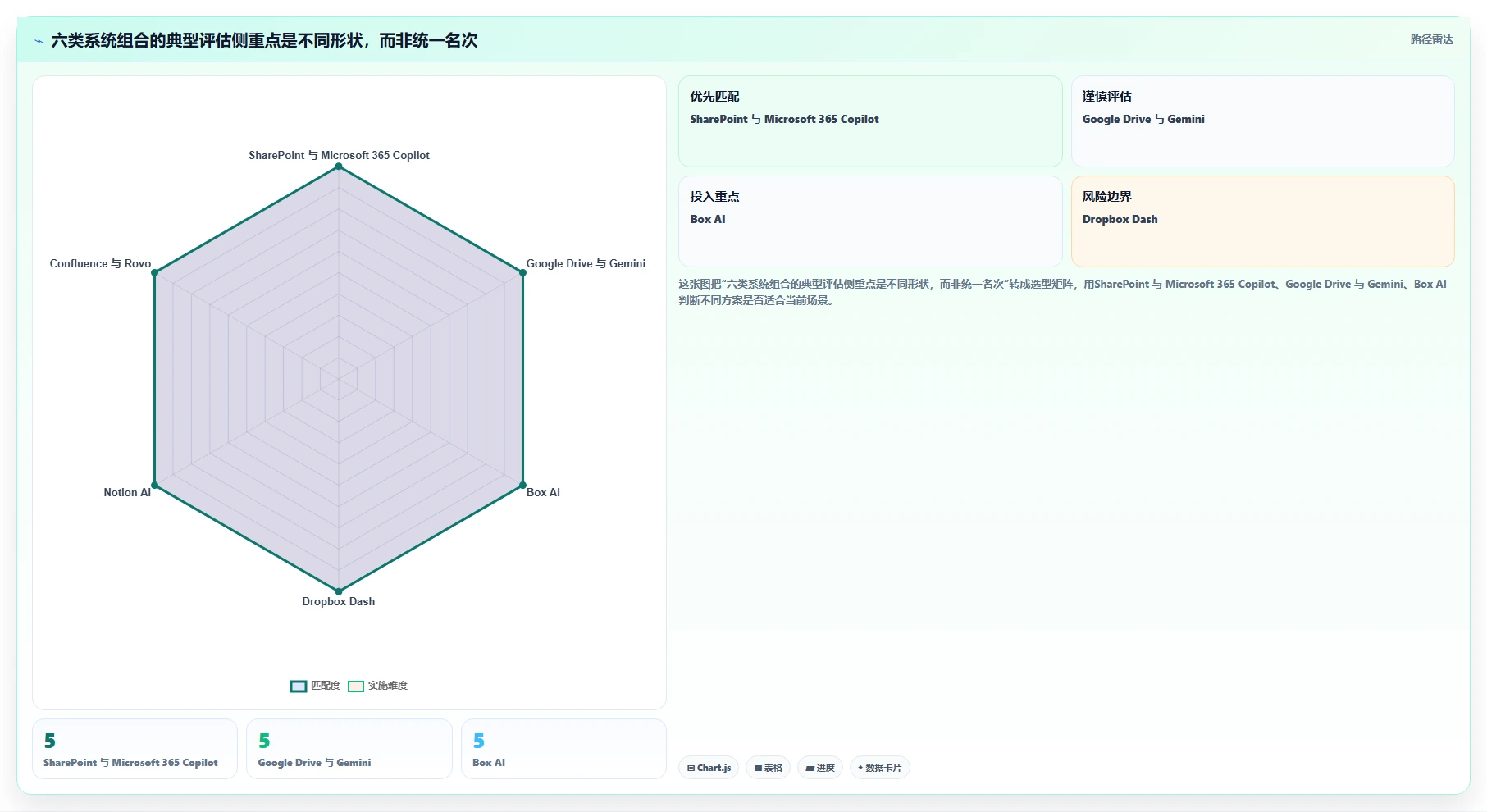The width and height of the screenshot is (1487, 812).
Task: Click the 实施难度 legend text
Action: click(387, 686)
